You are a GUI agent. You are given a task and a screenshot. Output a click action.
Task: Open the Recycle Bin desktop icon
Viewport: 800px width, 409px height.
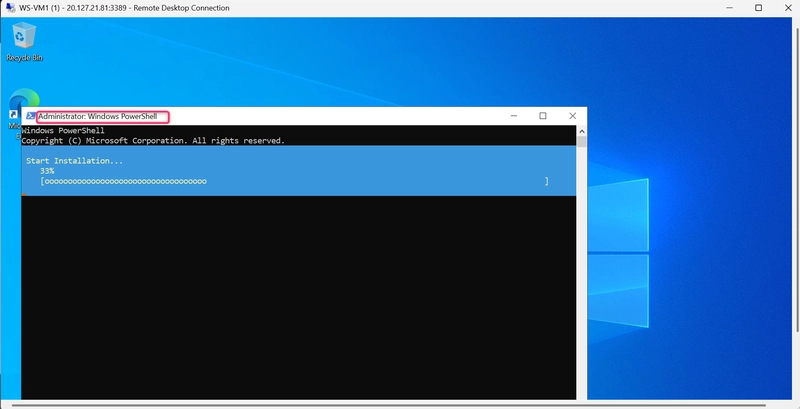[24, 41]
